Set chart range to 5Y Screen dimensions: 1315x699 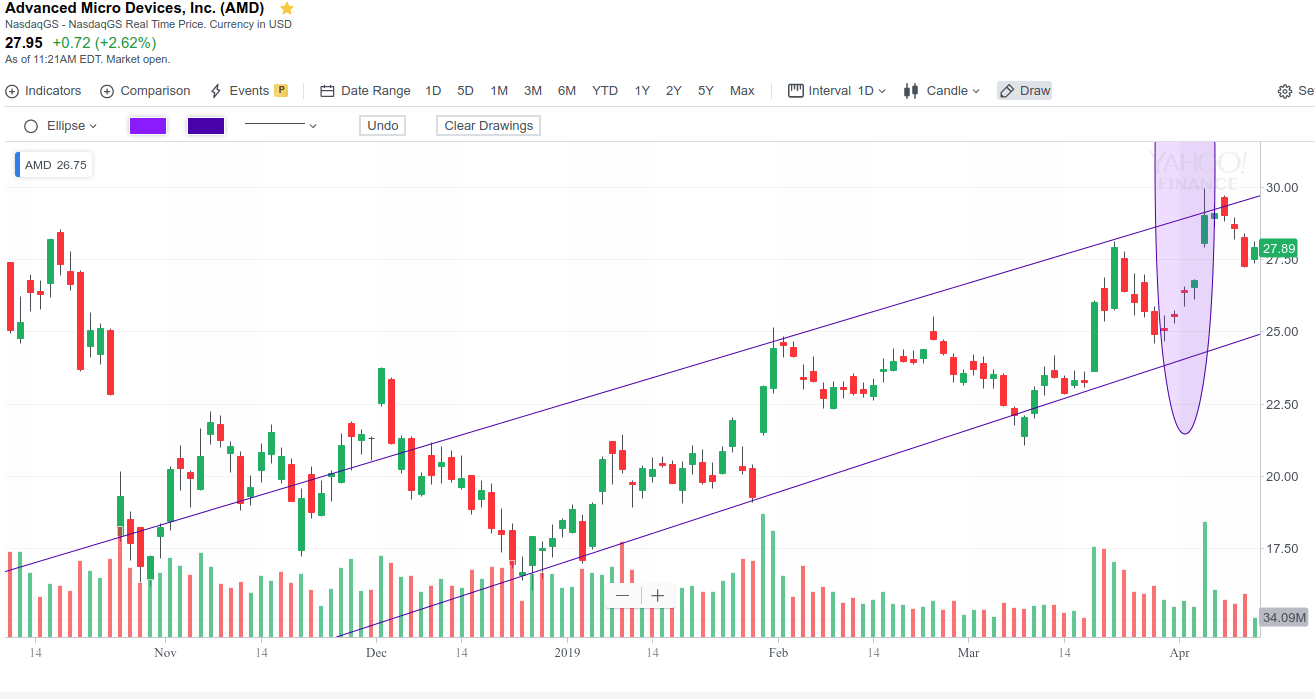click(706, 91)
